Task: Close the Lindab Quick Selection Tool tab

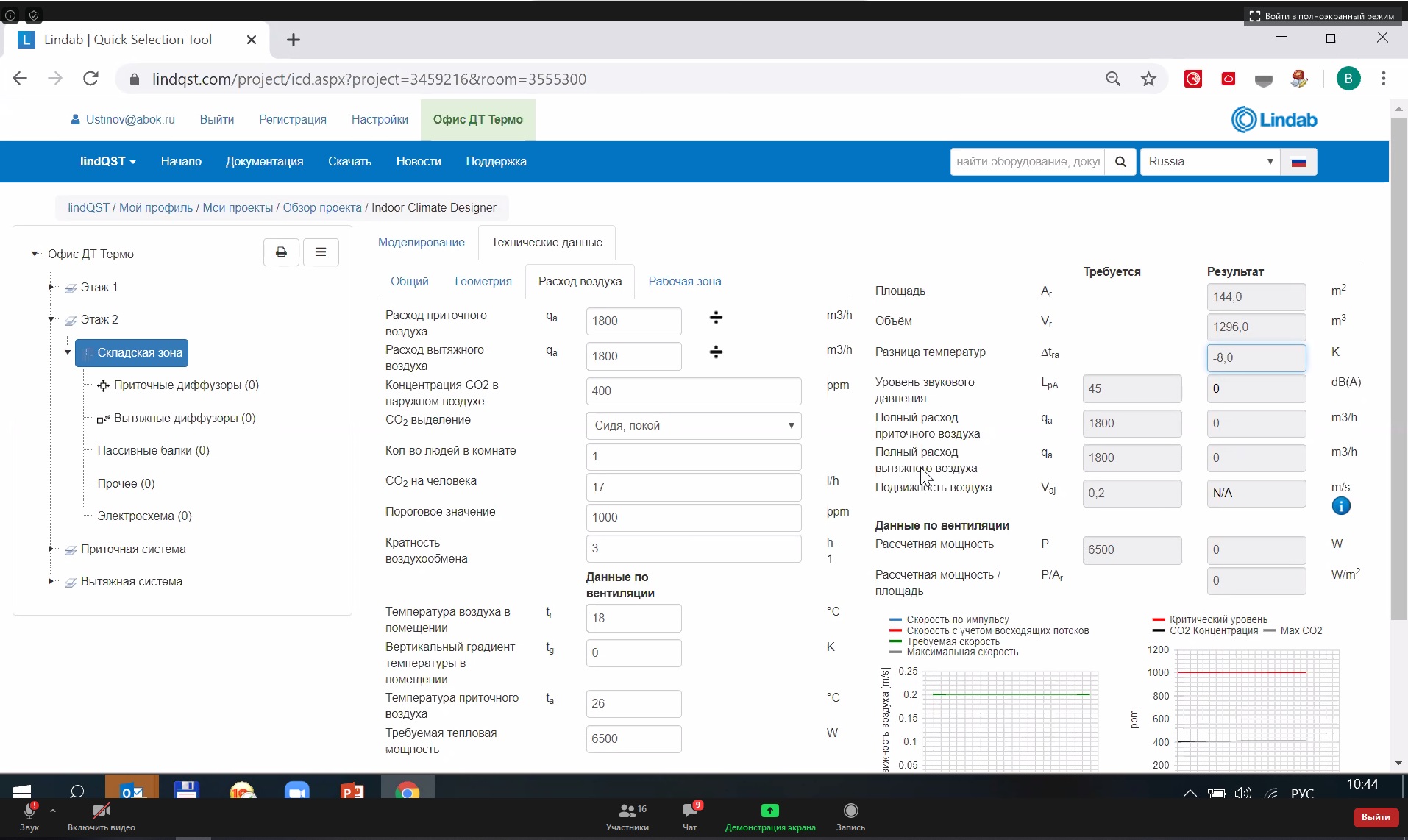Action: (x=252, y=40)
